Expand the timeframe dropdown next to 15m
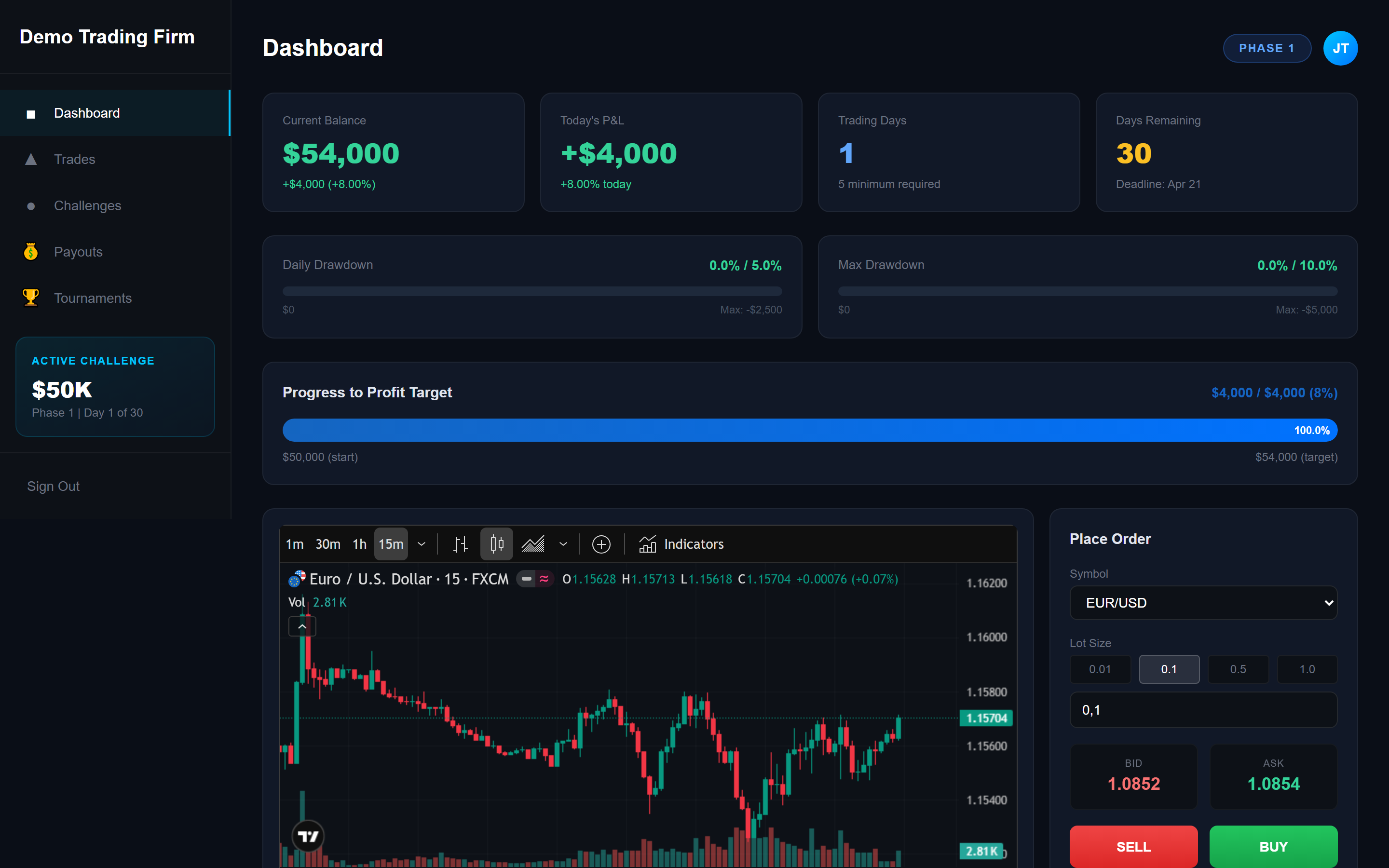The height and width of the screenshot is (868, 1389). (x=422, y=543)
